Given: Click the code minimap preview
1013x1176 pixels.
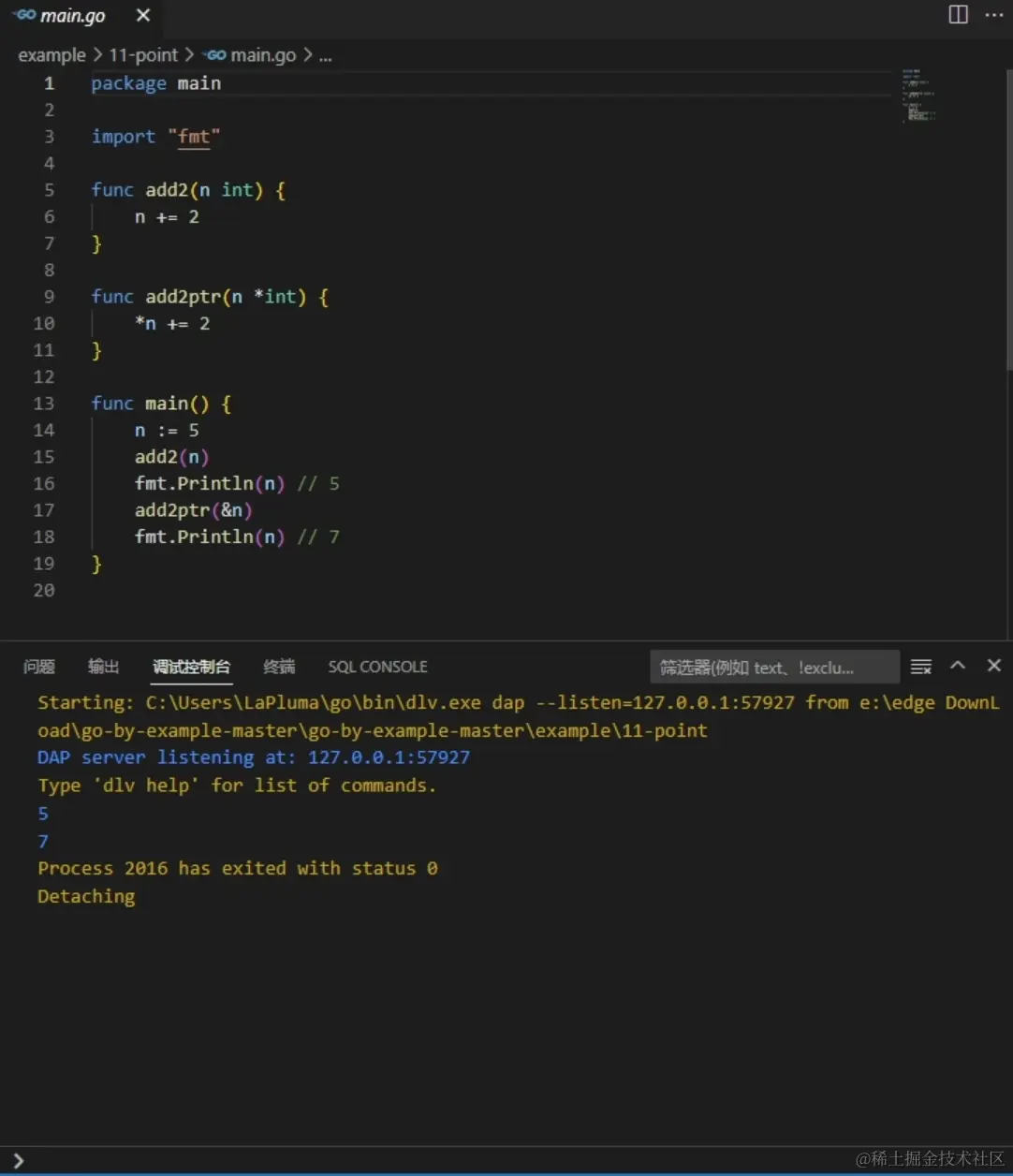Looking at the screenshot, I should (x=918, y=96).
